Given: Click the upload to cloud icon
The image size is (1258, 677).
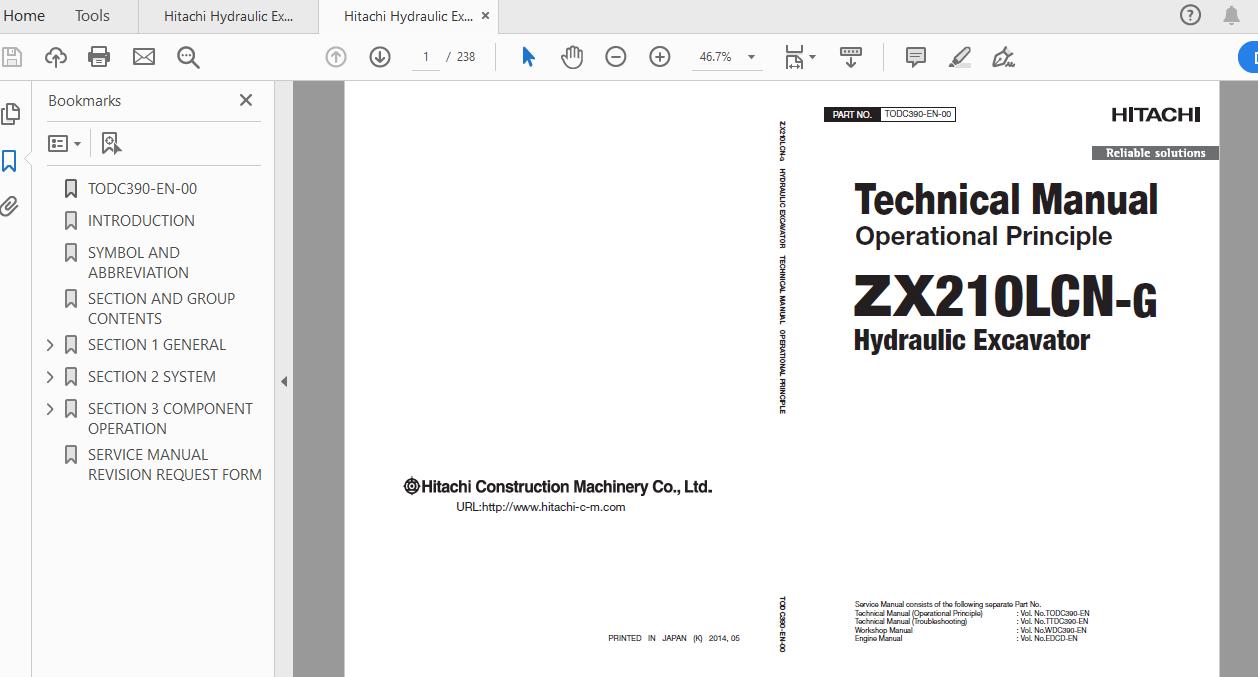Looking at the screenshot, I should point(56,57).
